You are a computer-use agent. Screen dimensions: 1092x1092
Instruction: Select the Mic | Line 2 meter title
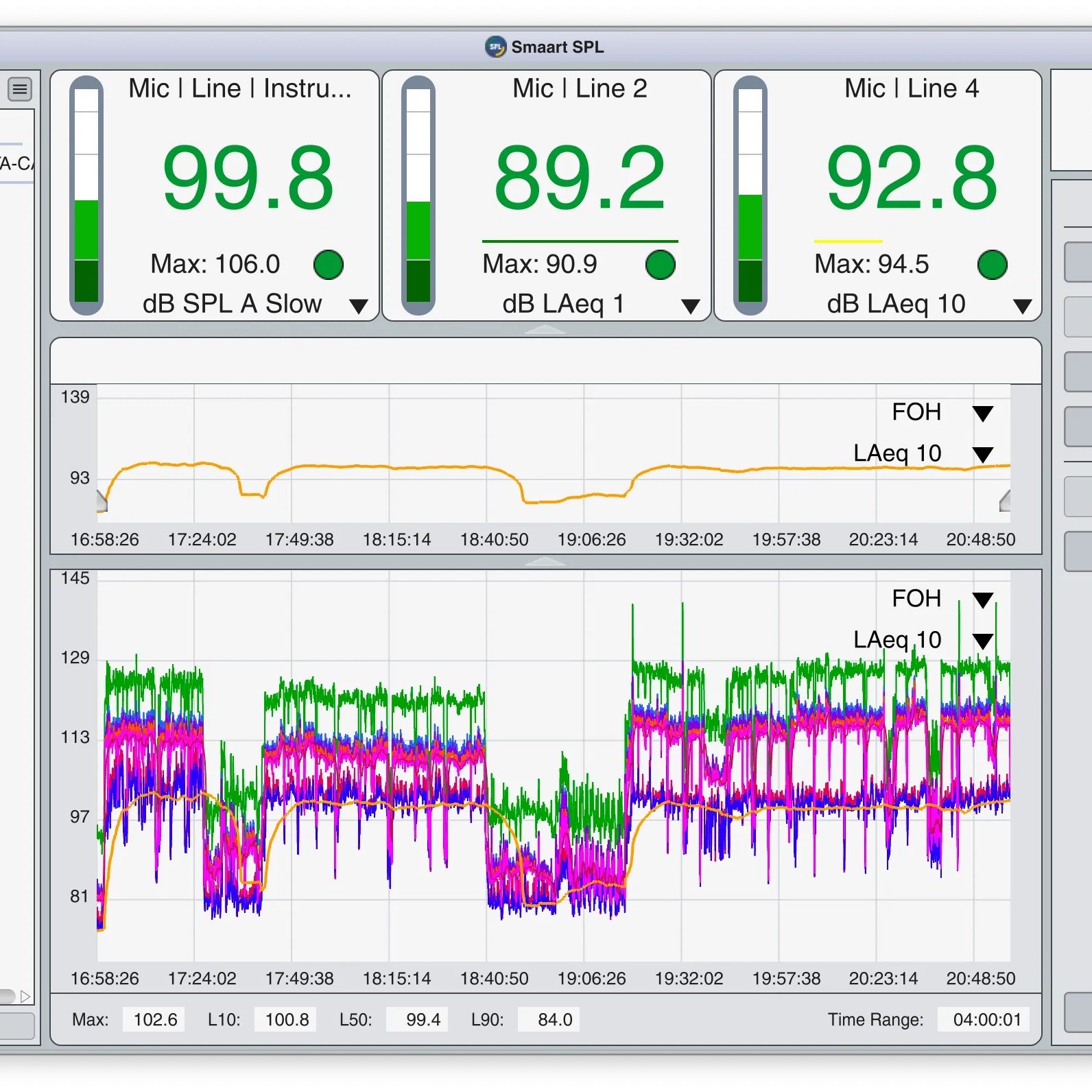[580, 88]
